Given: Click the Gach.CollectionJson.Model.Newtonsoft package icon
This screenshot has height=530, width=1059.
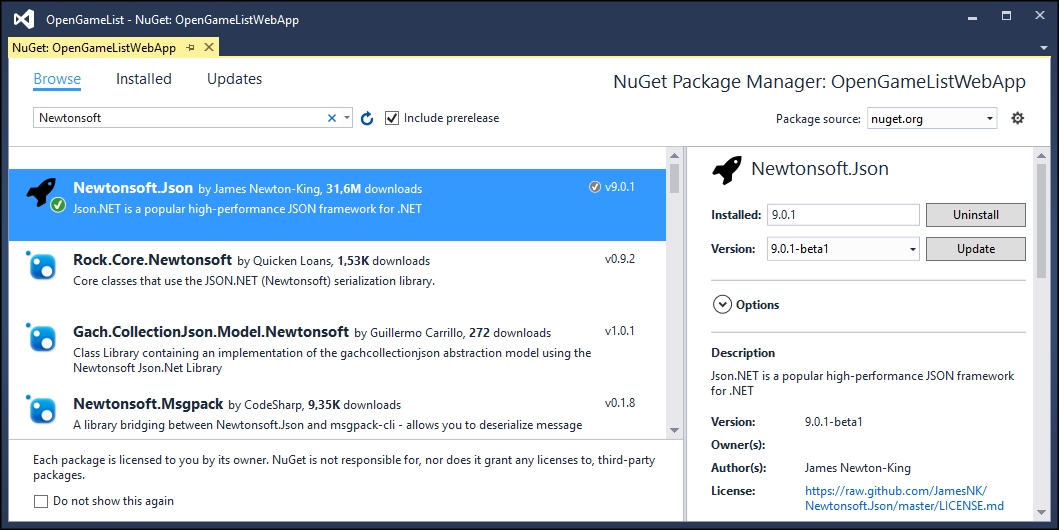Looking at the screenshot, I should pyautogui.click(x=41, y=337).
